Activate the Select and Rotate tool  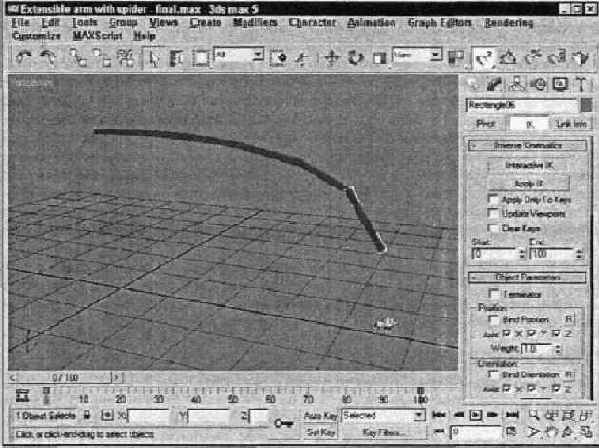point(356,58)
